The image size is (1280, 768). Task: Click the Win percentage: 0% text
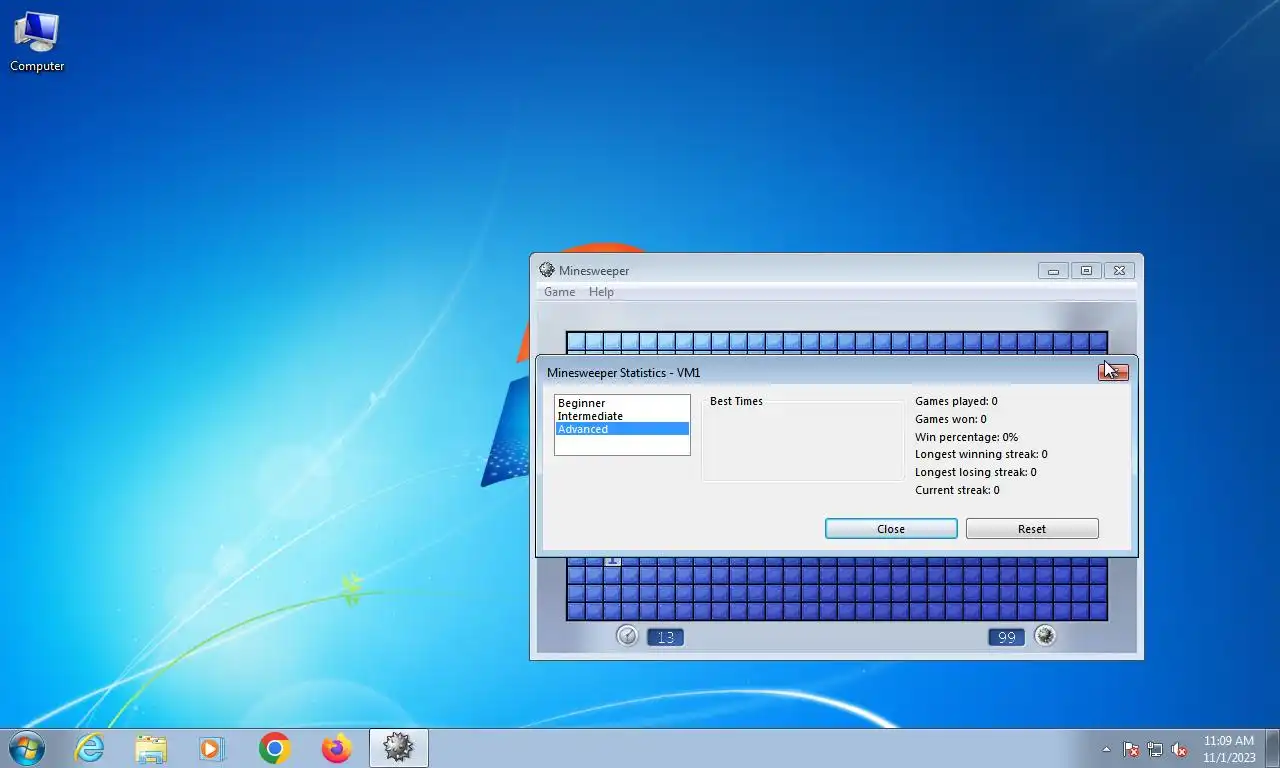(966, 437)
